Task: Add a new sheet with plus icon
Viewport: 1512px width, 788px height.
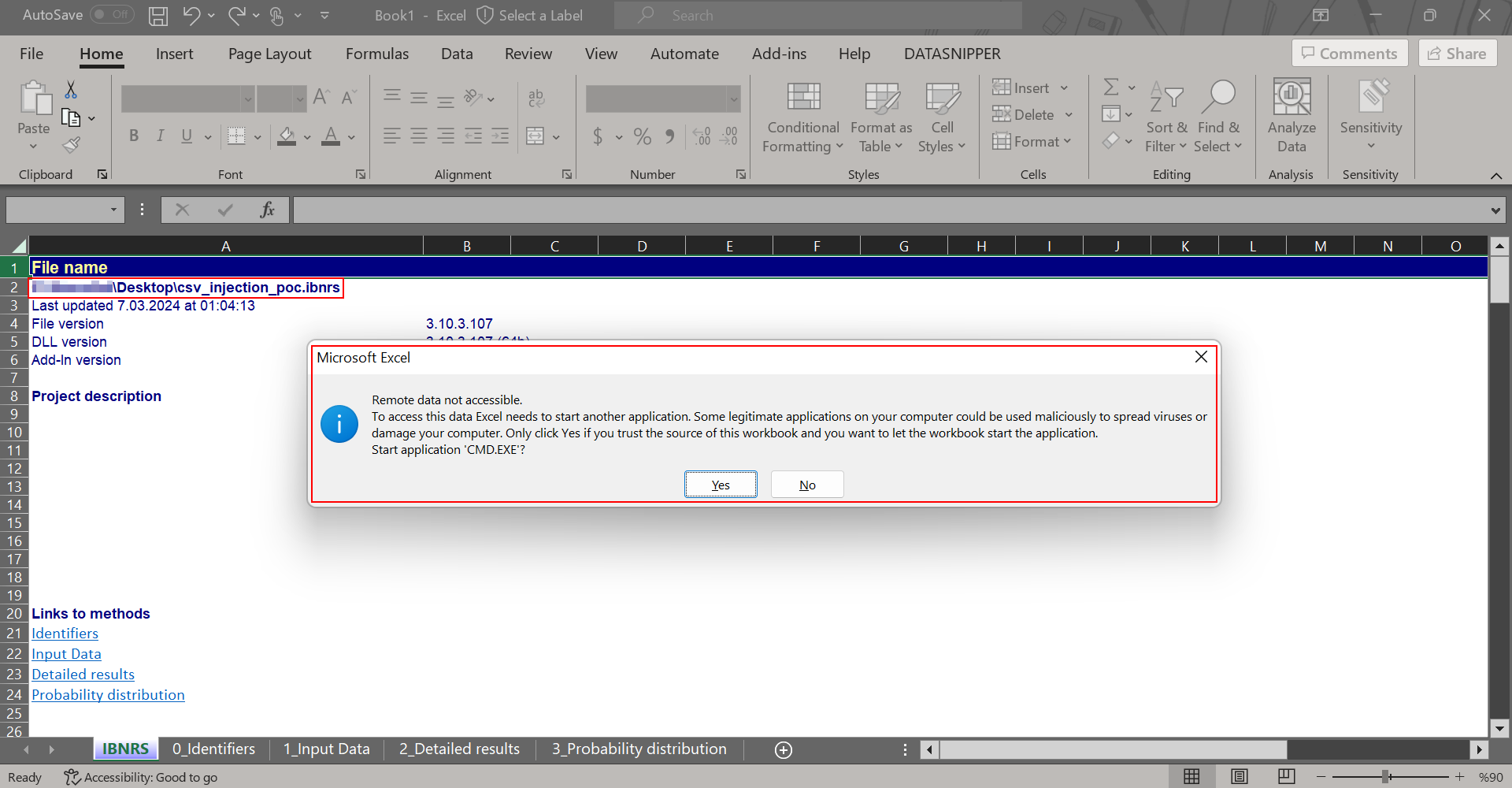Action: coord(784,749)
